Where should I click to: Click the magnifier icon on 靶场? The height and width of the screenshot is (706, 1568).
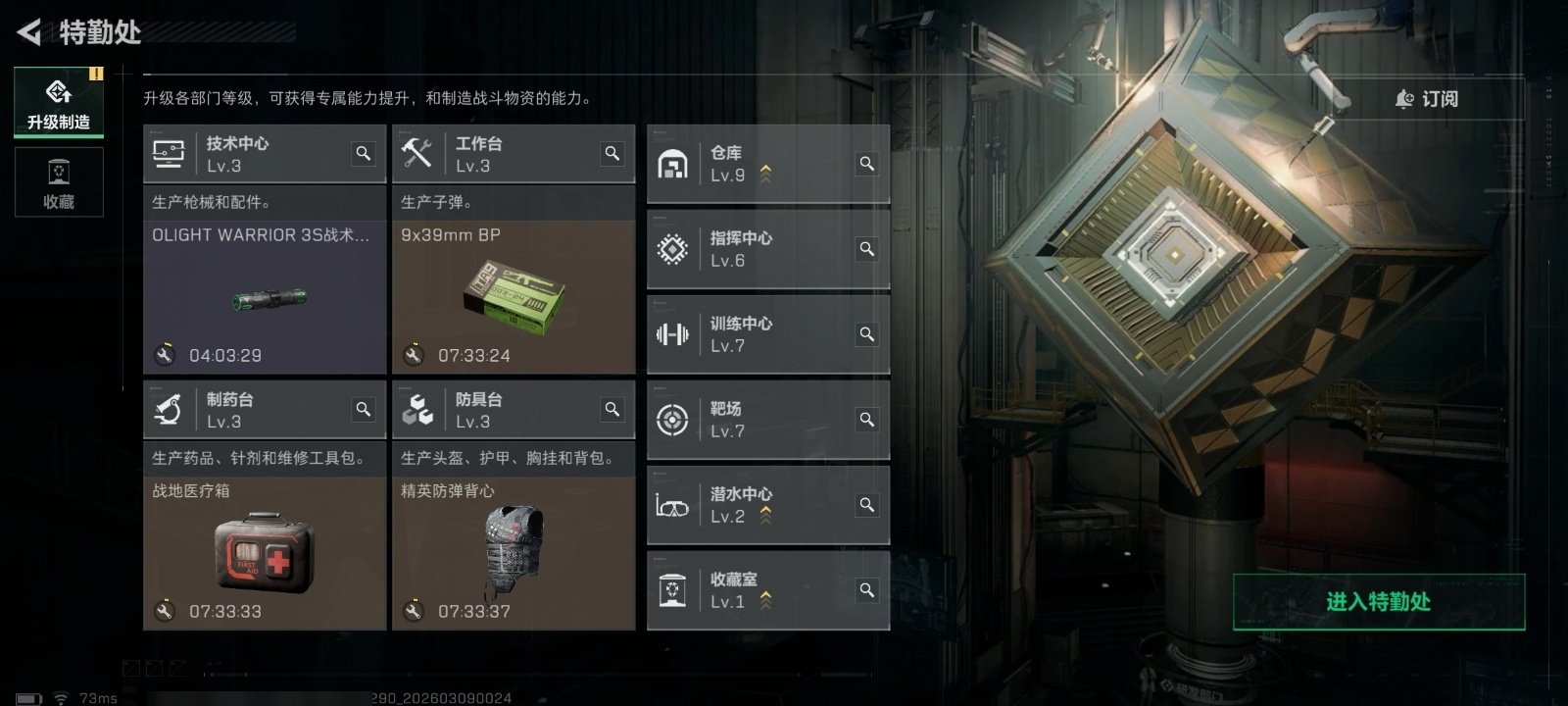point(867,420)
